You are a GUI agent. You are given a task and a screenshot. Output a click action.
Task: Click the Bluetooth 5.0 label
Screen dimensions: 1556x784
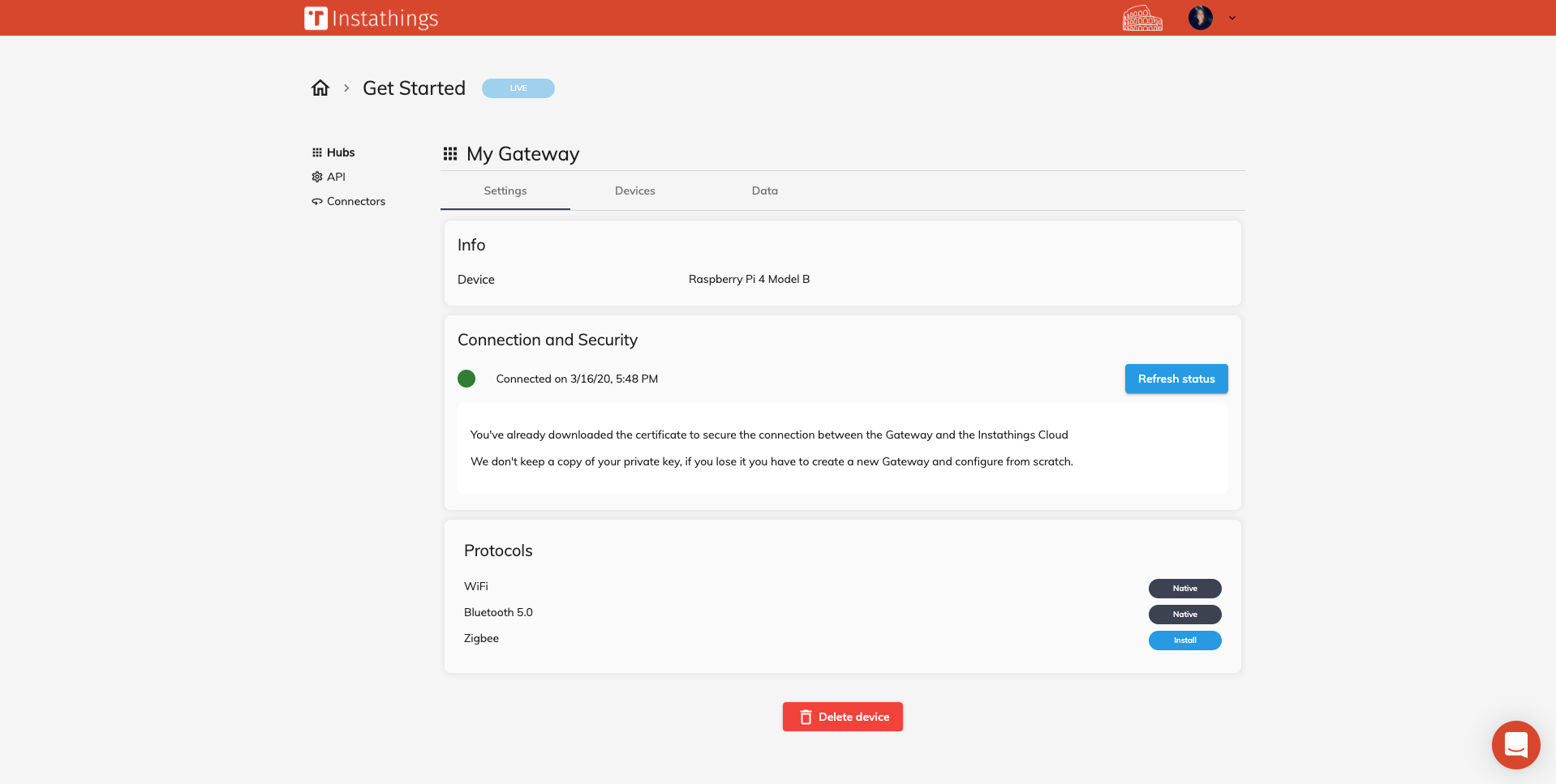click(x=498, y=612)
